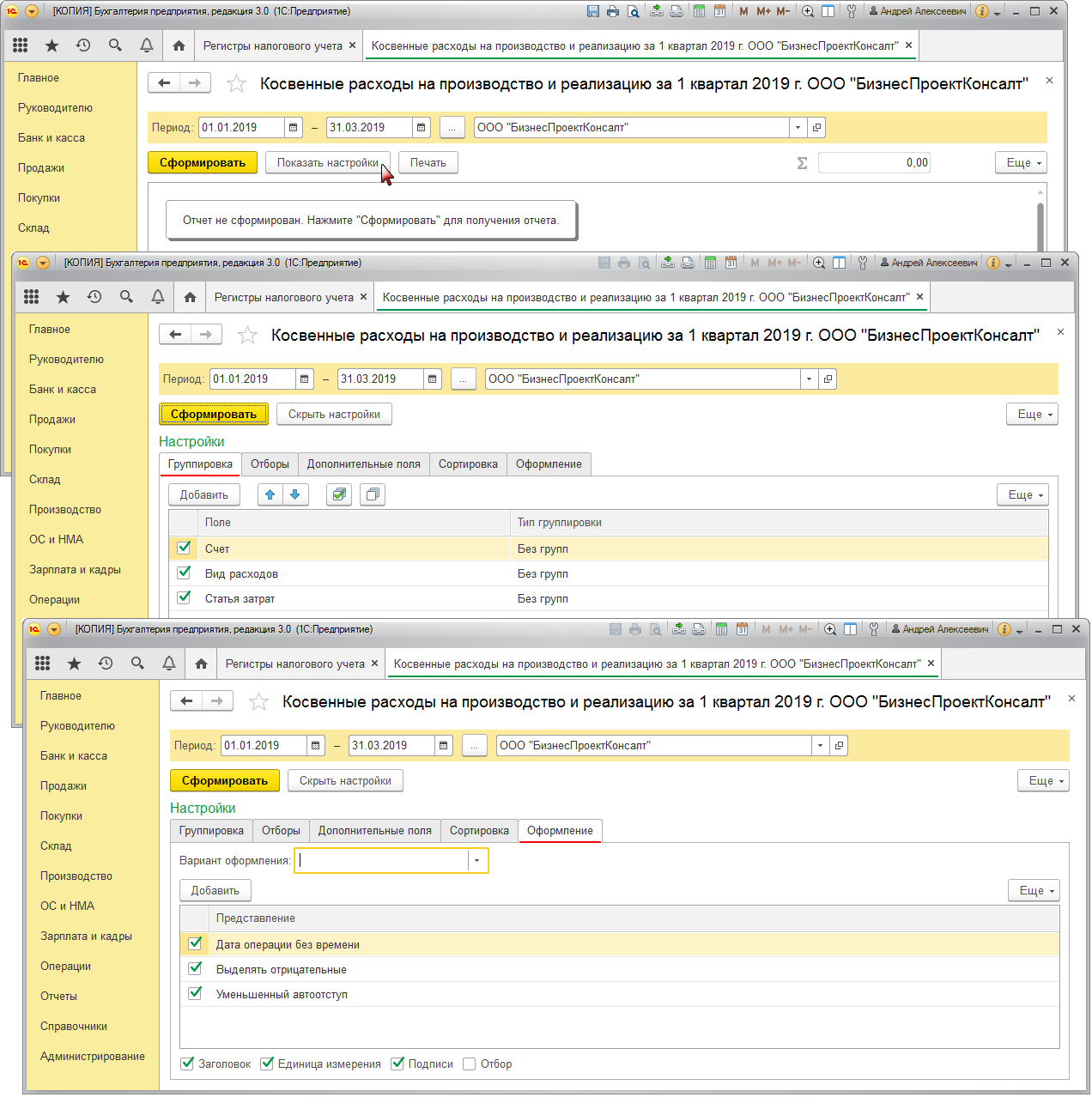1092x1097 pixels.
Task: Click the Search magnifier in front window
Action: [137, 664]
